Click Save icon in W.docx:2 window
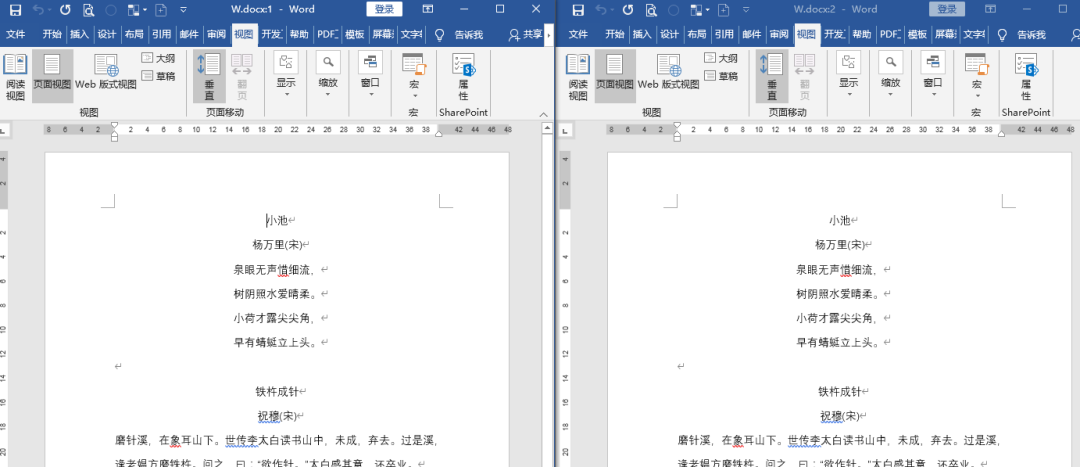The height and width of the screenshot is (467, 1080). pyautogui.click(x=578, y=10)
